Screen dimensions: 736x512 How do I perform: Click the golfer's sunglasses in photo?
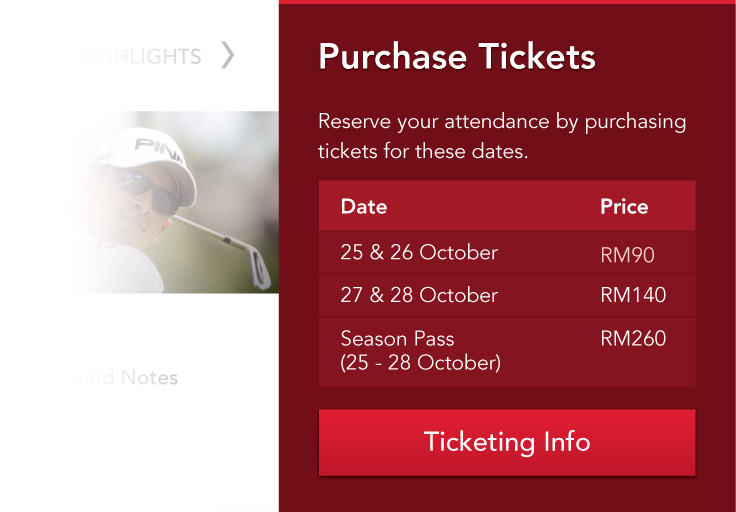click(146, 190)
